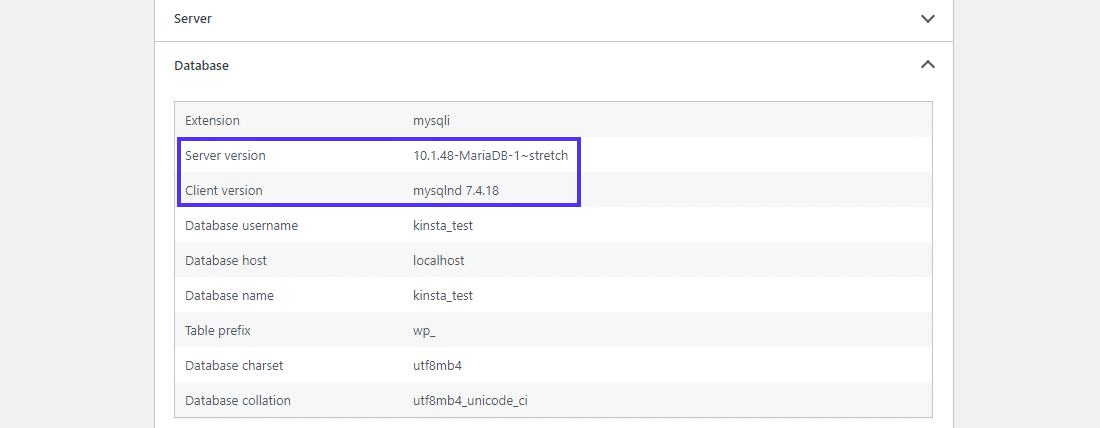
Task: Collapse the Database section chevron
Action: coord(928,65)
